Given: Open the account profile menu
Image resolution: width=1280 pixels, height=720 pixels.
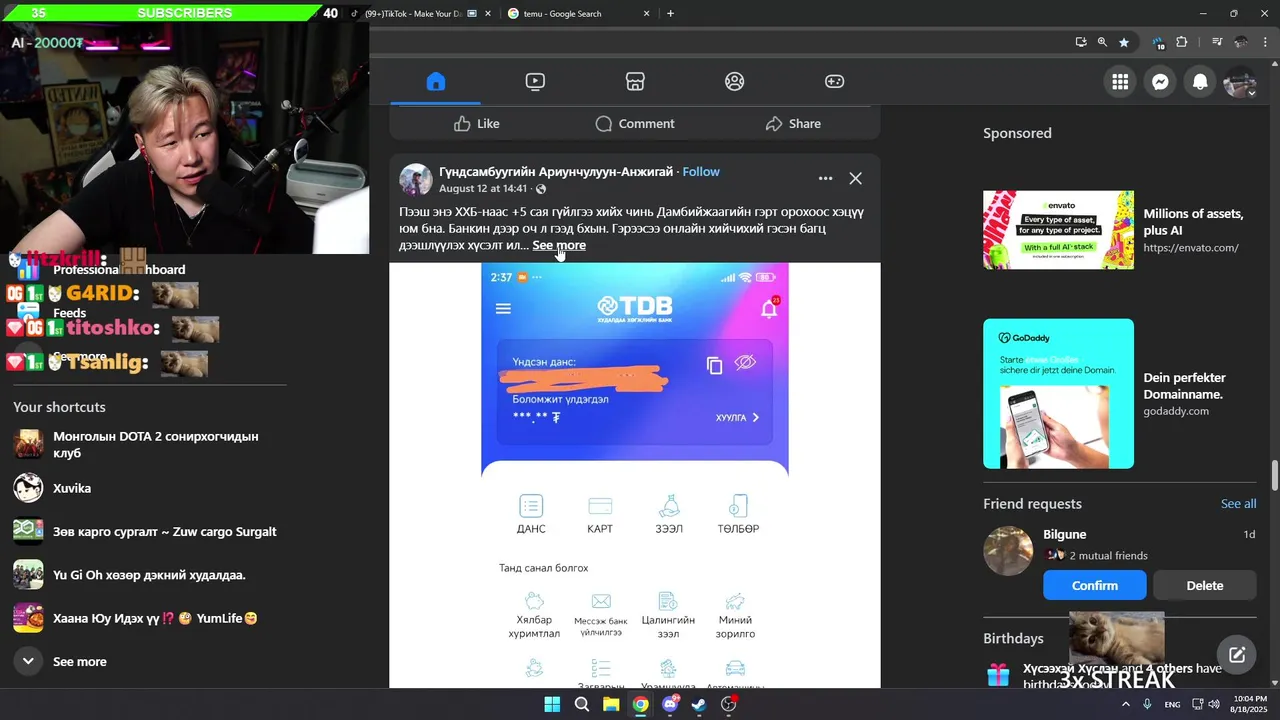Looking at the screenshot, I should [1240, 82].
